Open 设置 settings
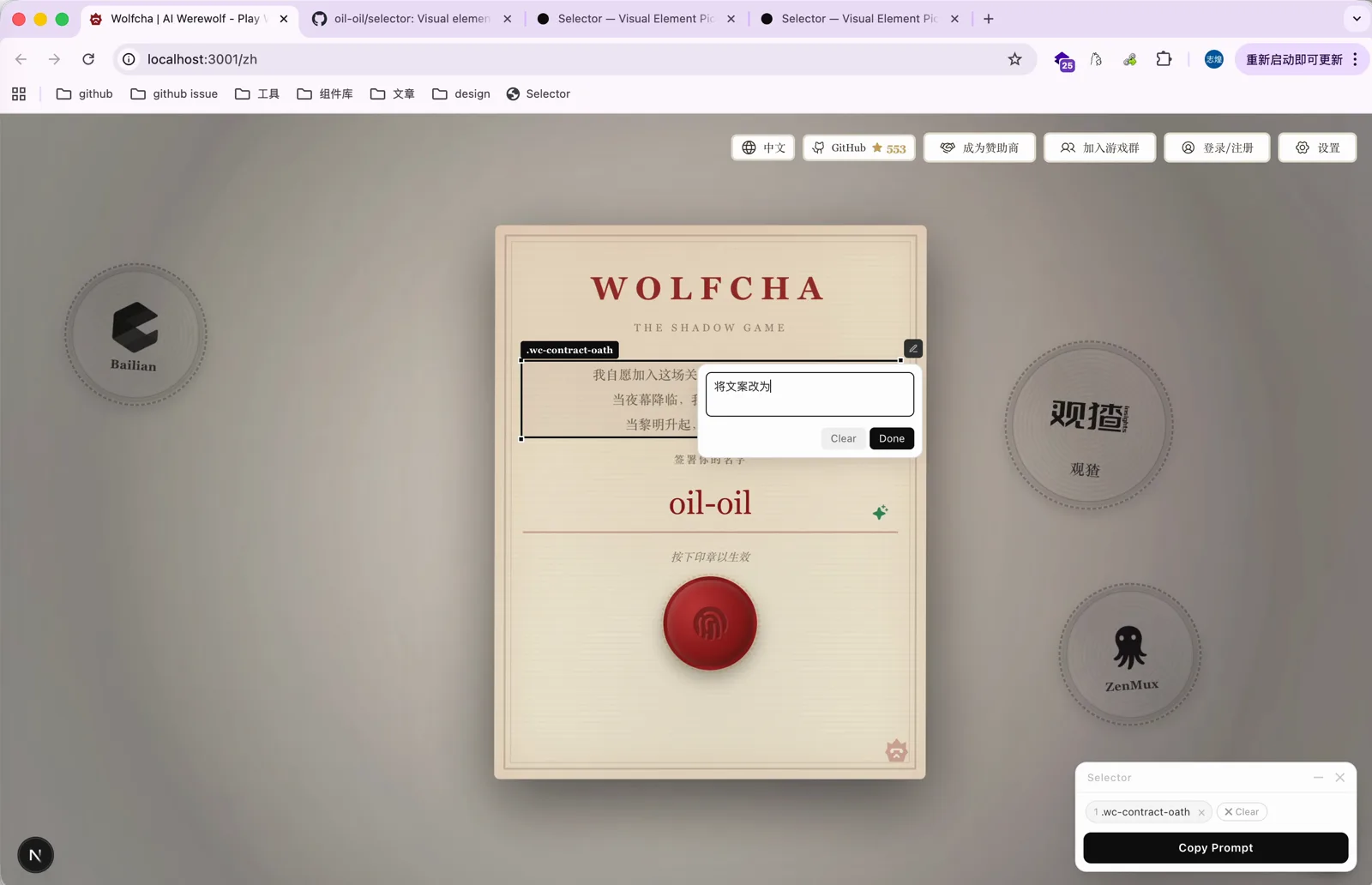The height and width of the screenshot is (885, 1372). (x=1317, y=147)
